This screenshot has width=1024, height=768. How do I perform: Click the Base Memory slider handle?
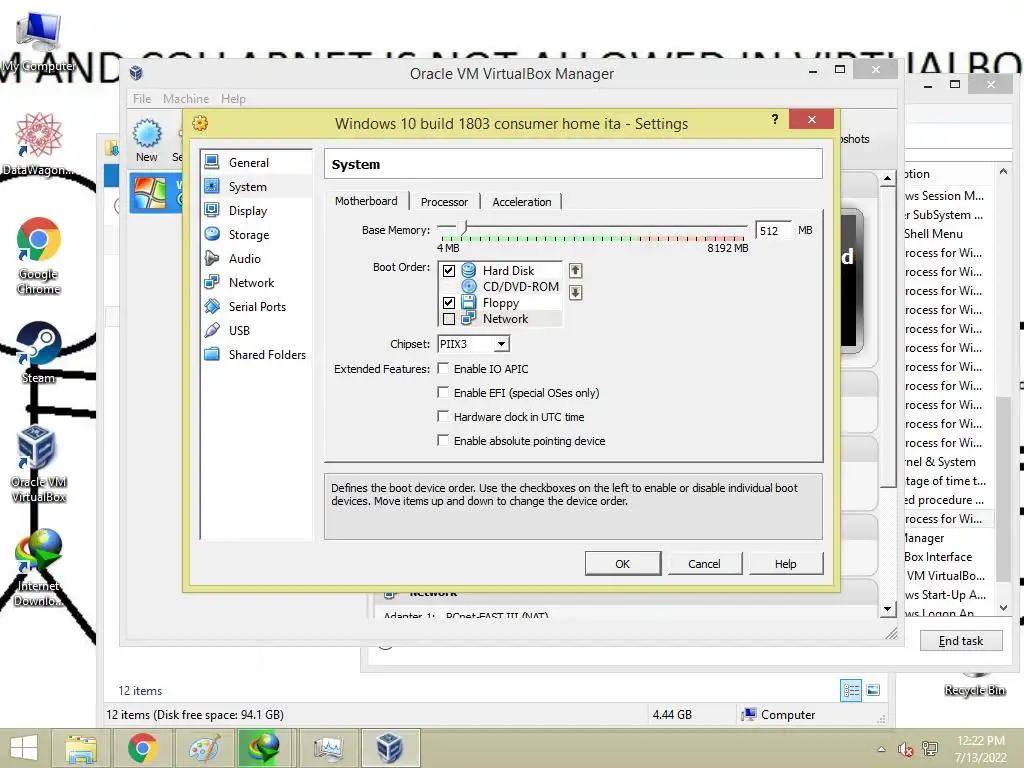click(x=464, y=228)
